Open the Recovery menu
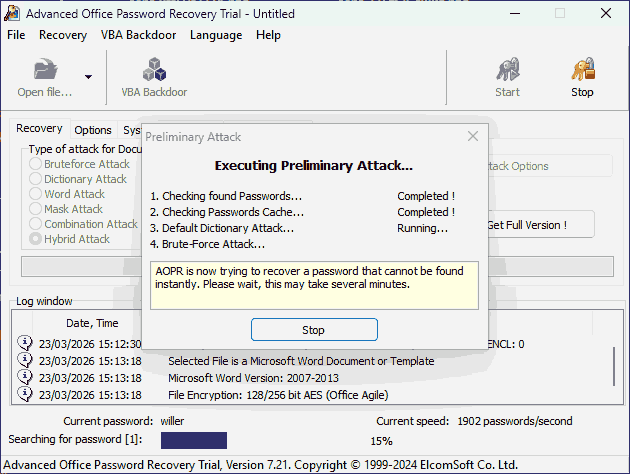 [x=63, y=35]
